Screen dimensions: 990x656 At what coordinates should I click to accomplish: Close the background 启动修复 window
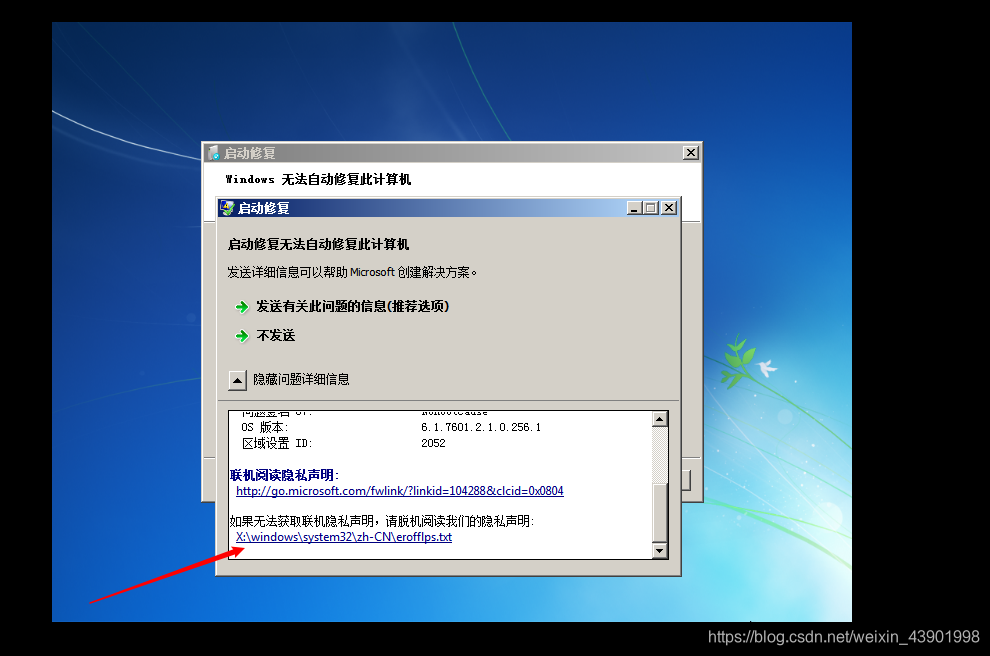pyautogui.click(x=691, y=153)
